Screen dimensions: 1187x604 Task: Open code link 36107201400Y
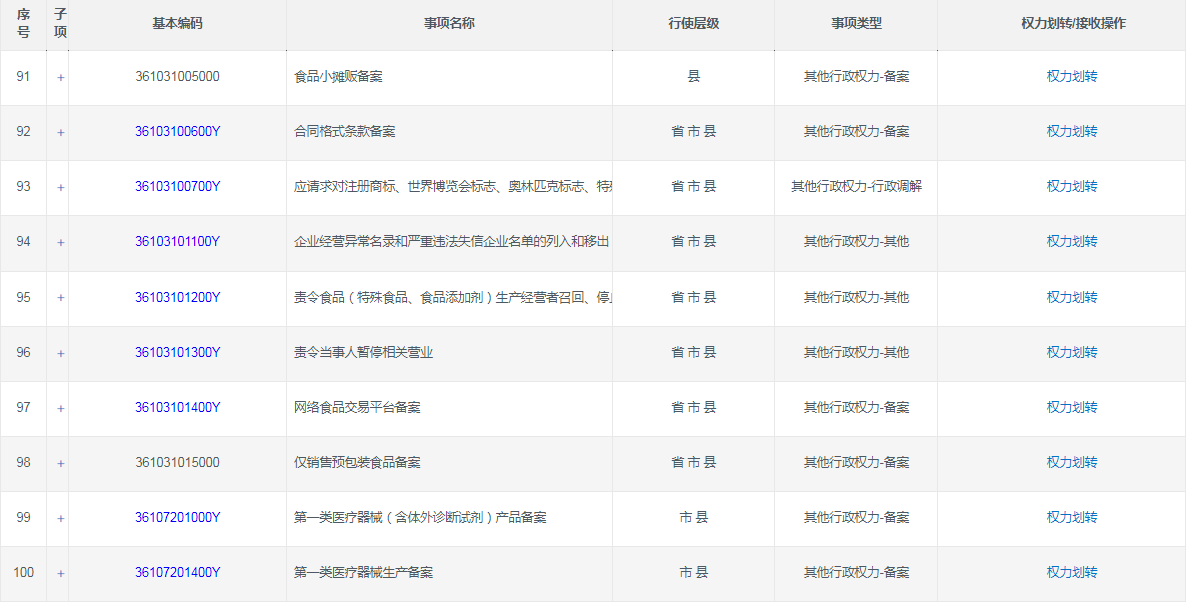177,573
